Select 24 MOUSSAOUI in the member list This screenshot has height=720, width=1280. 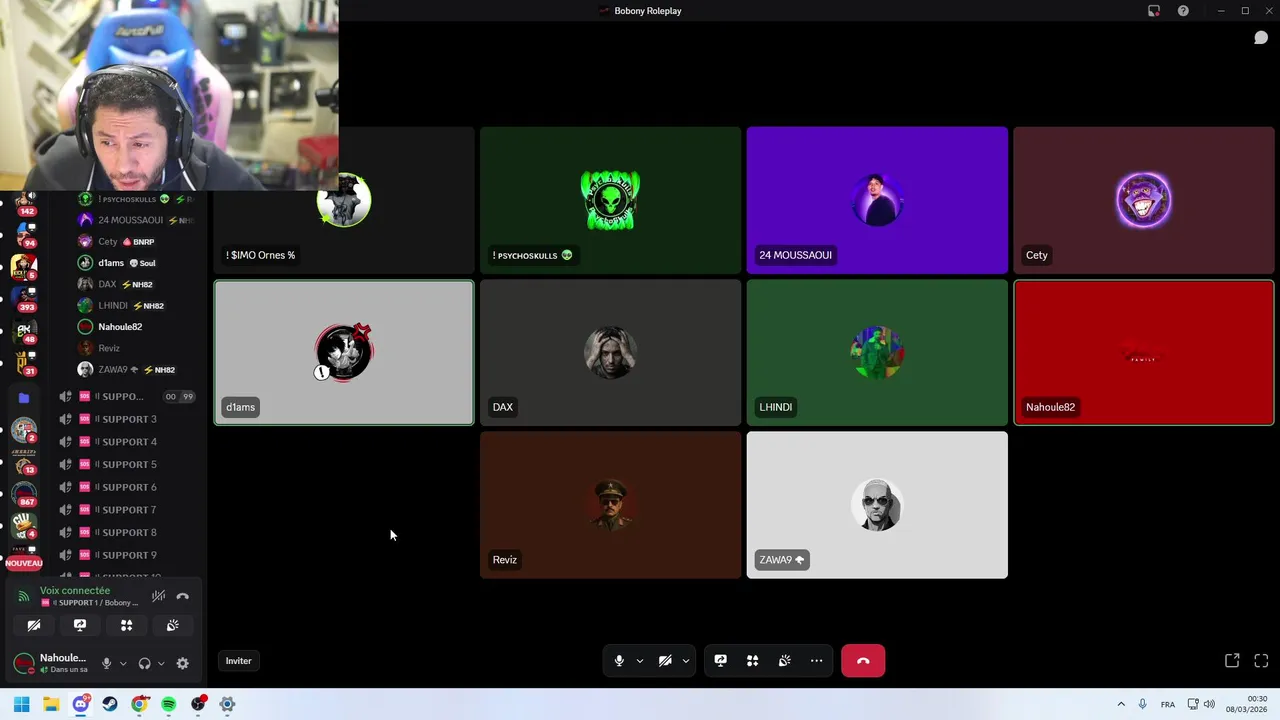[136, 220]
